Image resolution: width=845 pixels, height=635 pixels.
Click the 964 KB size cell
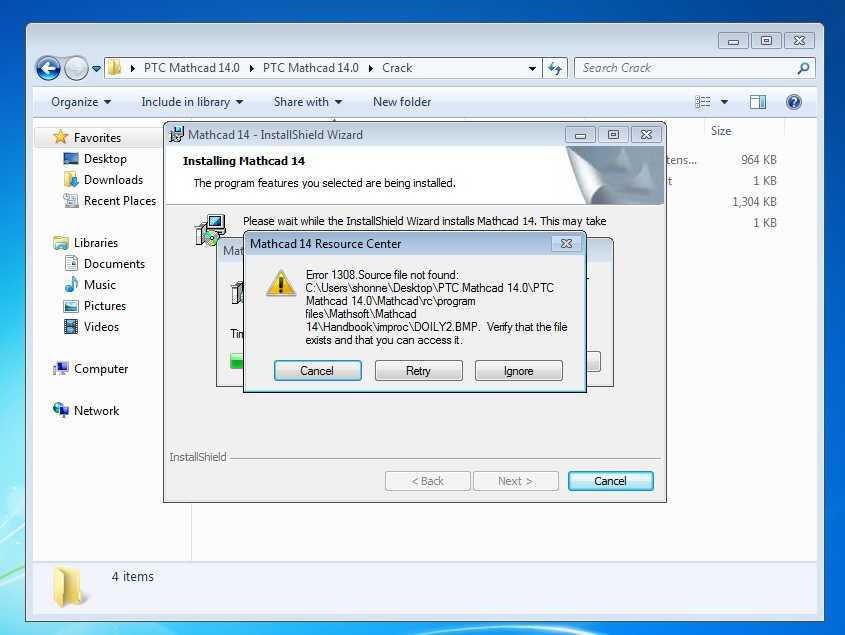click(759, 160)
